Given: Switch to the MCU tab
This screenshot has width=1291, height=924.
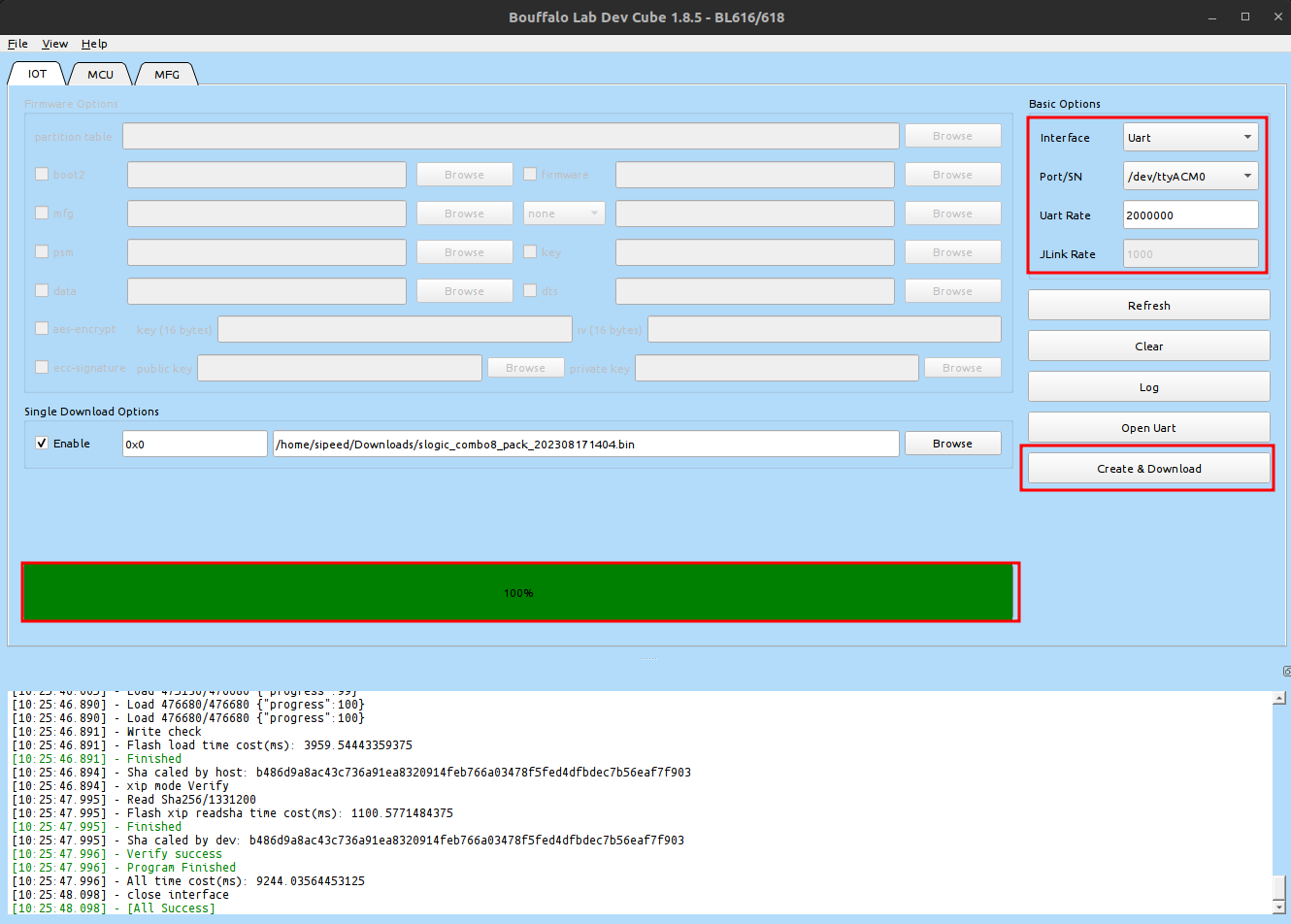Looking at the screenshot, I should coord(100,74).
